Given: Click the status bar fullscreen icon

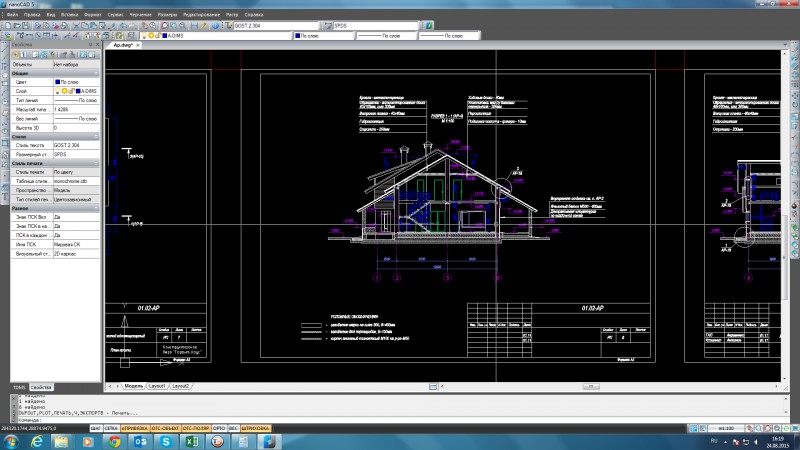Looking at the screenshot, I should pos(795,429).
